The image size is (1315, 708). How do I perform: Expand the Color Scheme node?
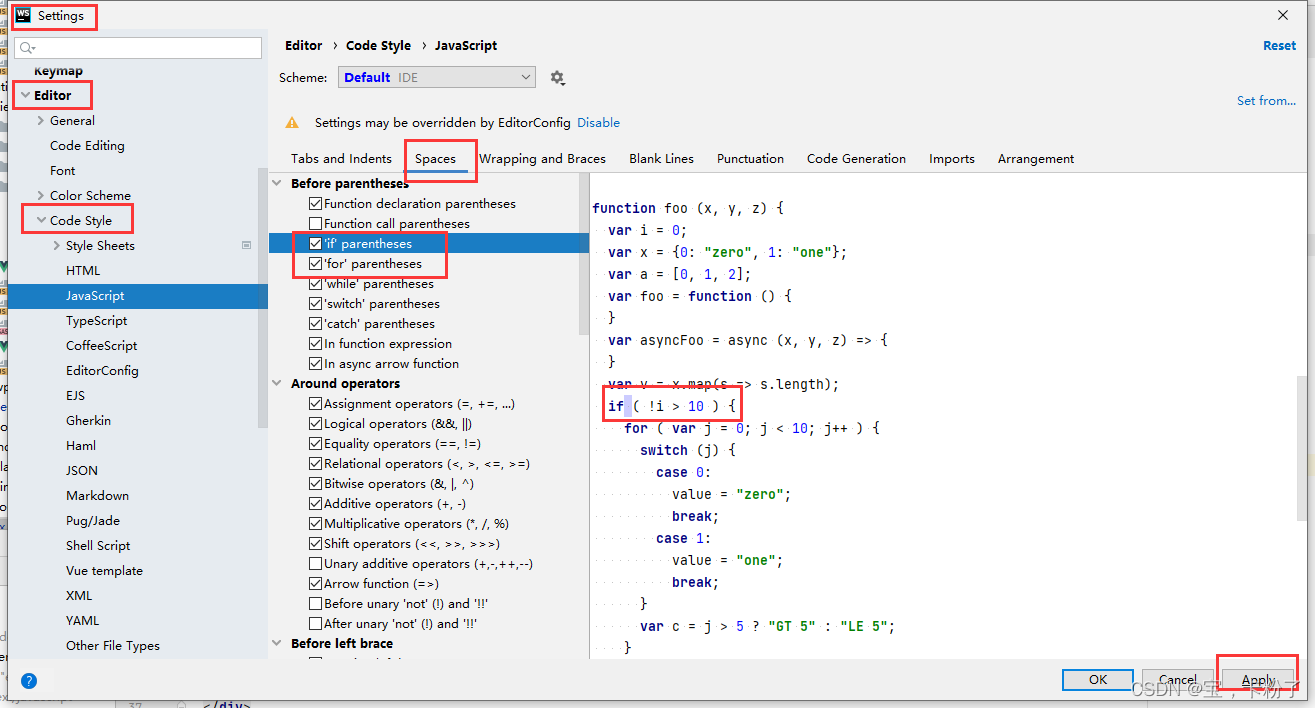[40, 196]
